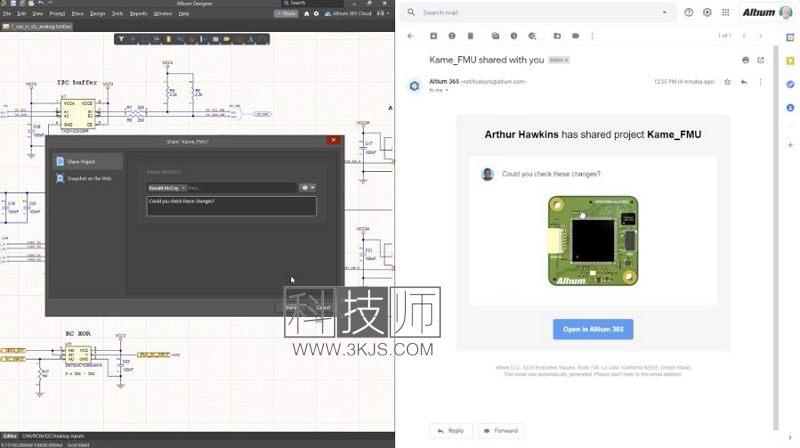Go to the older email with the chevron arrow
Image resolution: width=800 pixels, height=448 pixels.
click(761, 36)
